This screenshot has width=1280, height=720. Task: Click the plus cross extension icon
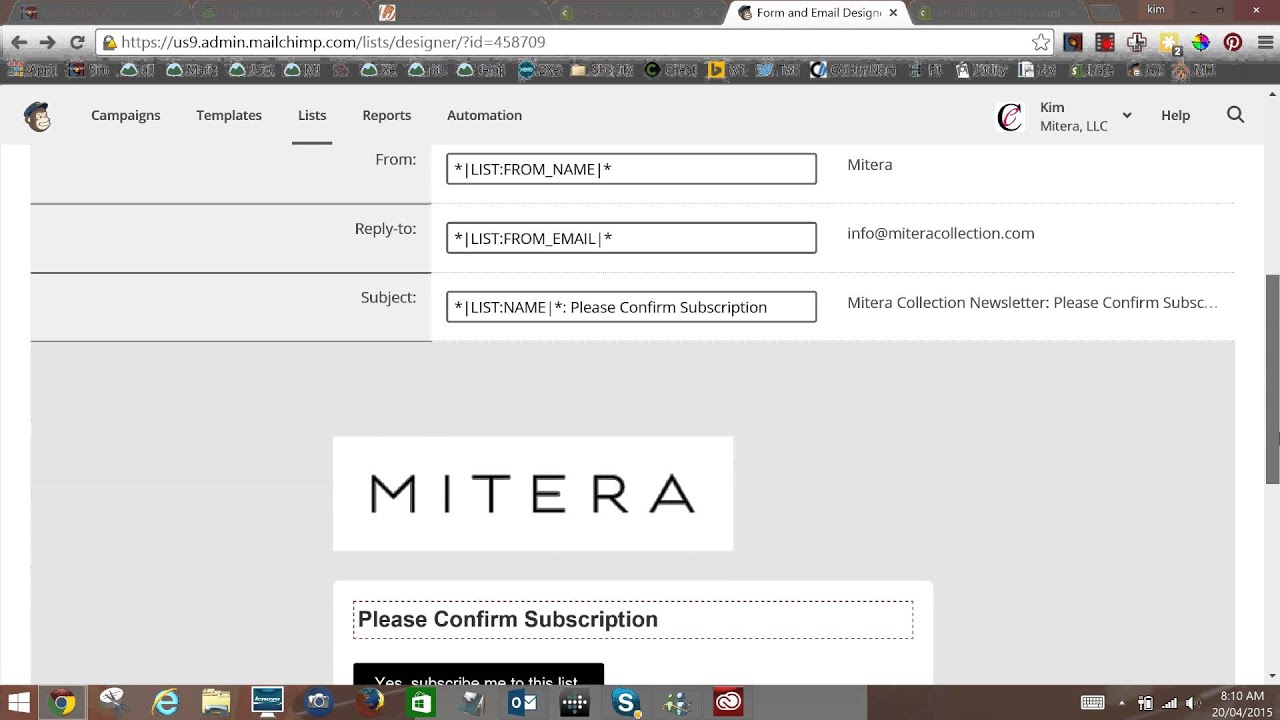(1136, 42)
